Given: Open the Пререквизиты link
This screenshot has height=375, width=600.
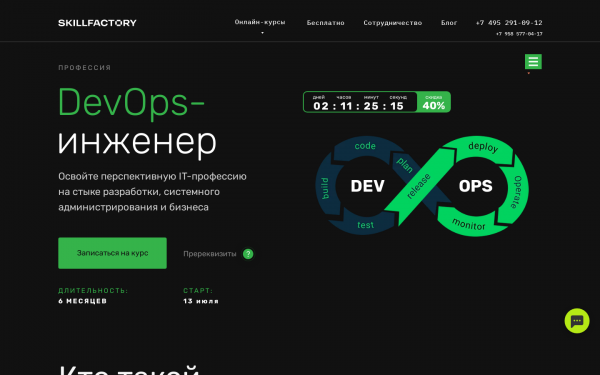Looking at the screenshot, I should coord(210,254).
